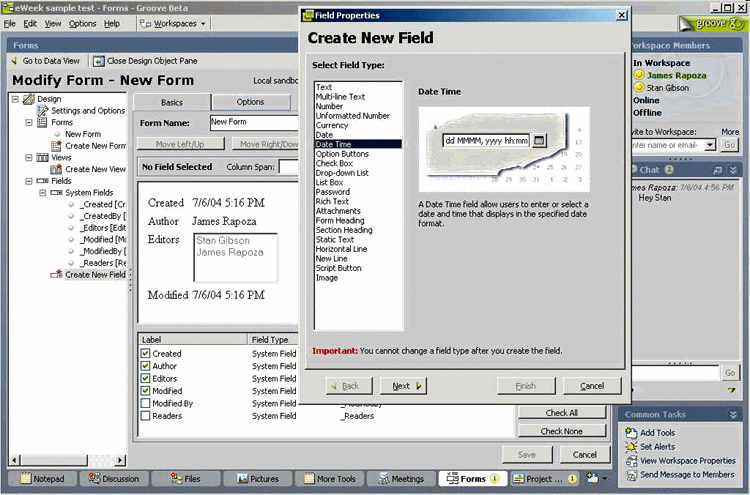750x495 pixels.
Task: Uncheck the Created field checkbox
Action: [145, 353]
